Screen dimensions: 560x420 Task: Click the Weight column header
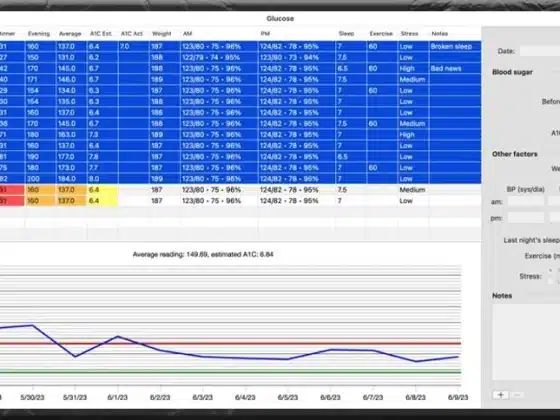click(161, 34)
